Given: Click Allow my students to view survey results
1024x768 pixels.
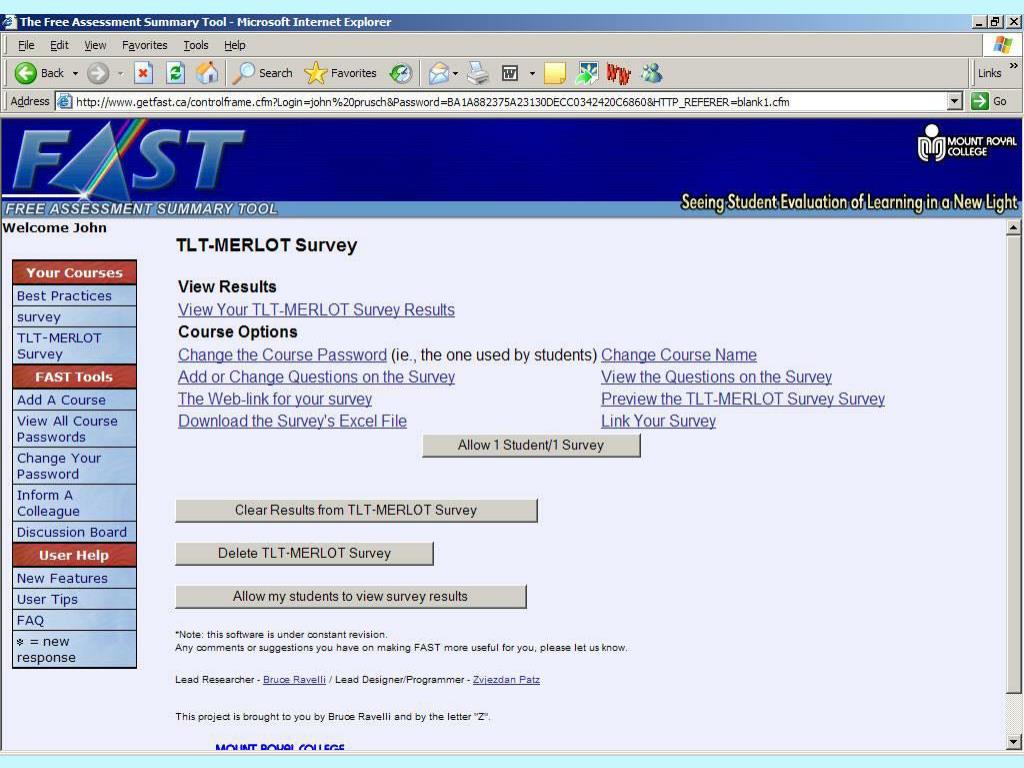Looking at the screenshot, I should [x=351, y=597].
